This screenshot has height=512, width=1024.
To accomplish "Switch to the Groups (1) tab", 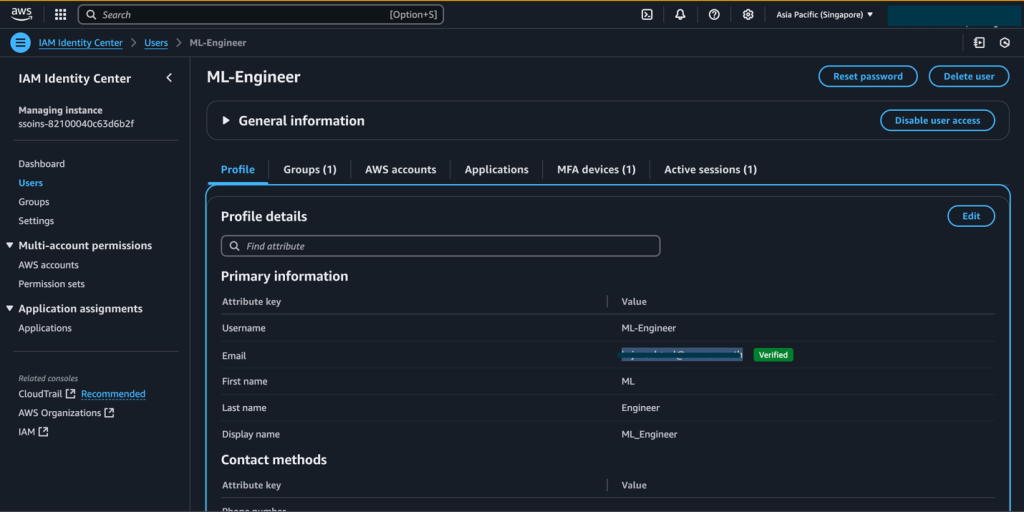I will click(x=309, y=170).
